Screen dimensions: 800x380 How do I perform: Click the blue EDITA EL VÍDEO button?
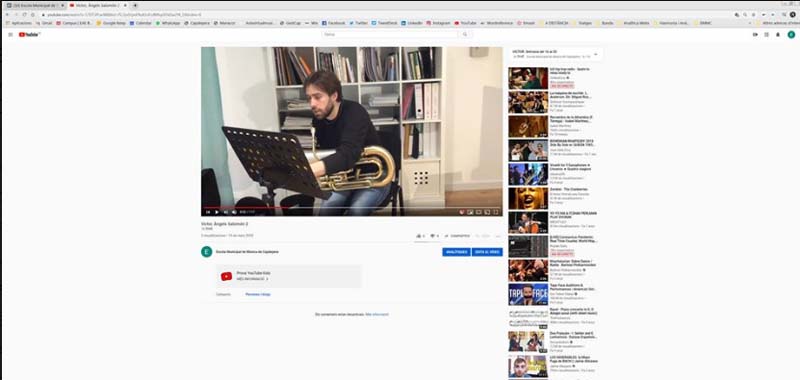(487, 252)
